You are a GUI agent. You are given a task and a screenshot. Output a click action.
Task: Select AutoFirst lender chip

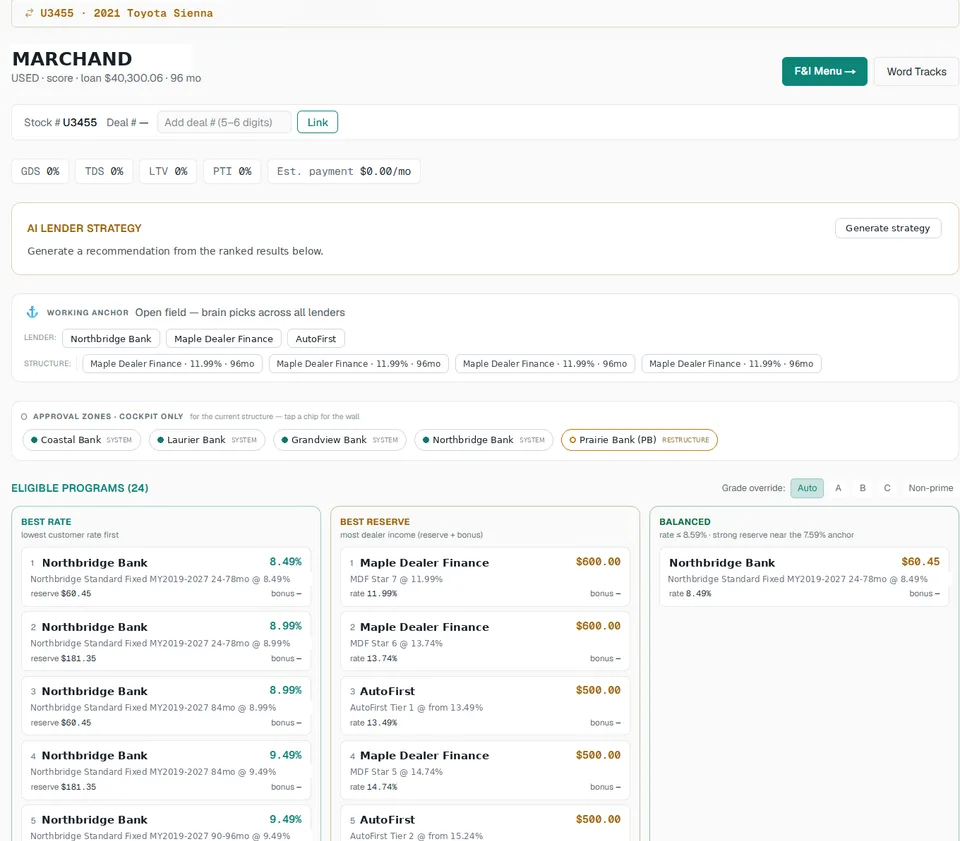(x=316, y=338)
